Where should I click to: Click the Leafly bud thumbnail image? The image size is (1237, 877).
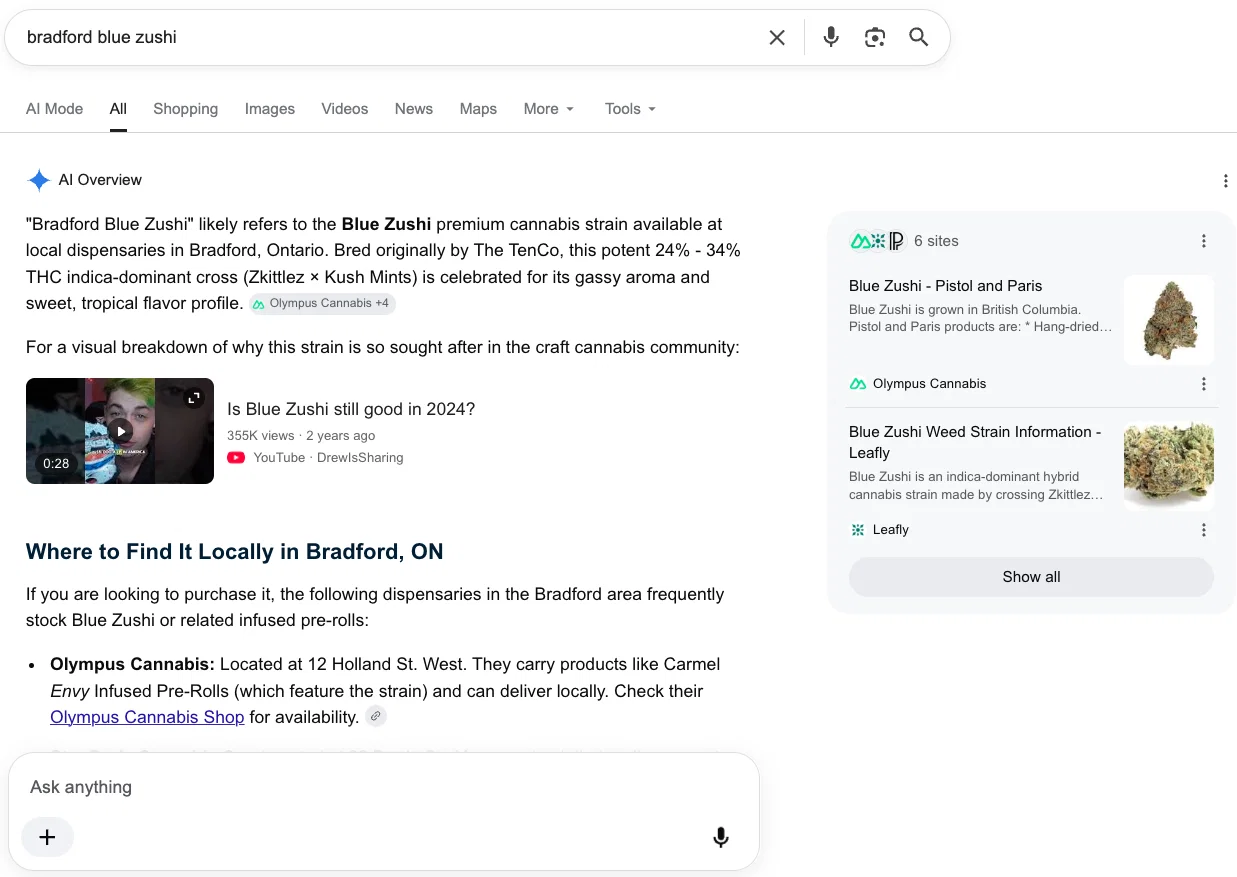(1169, 466)
